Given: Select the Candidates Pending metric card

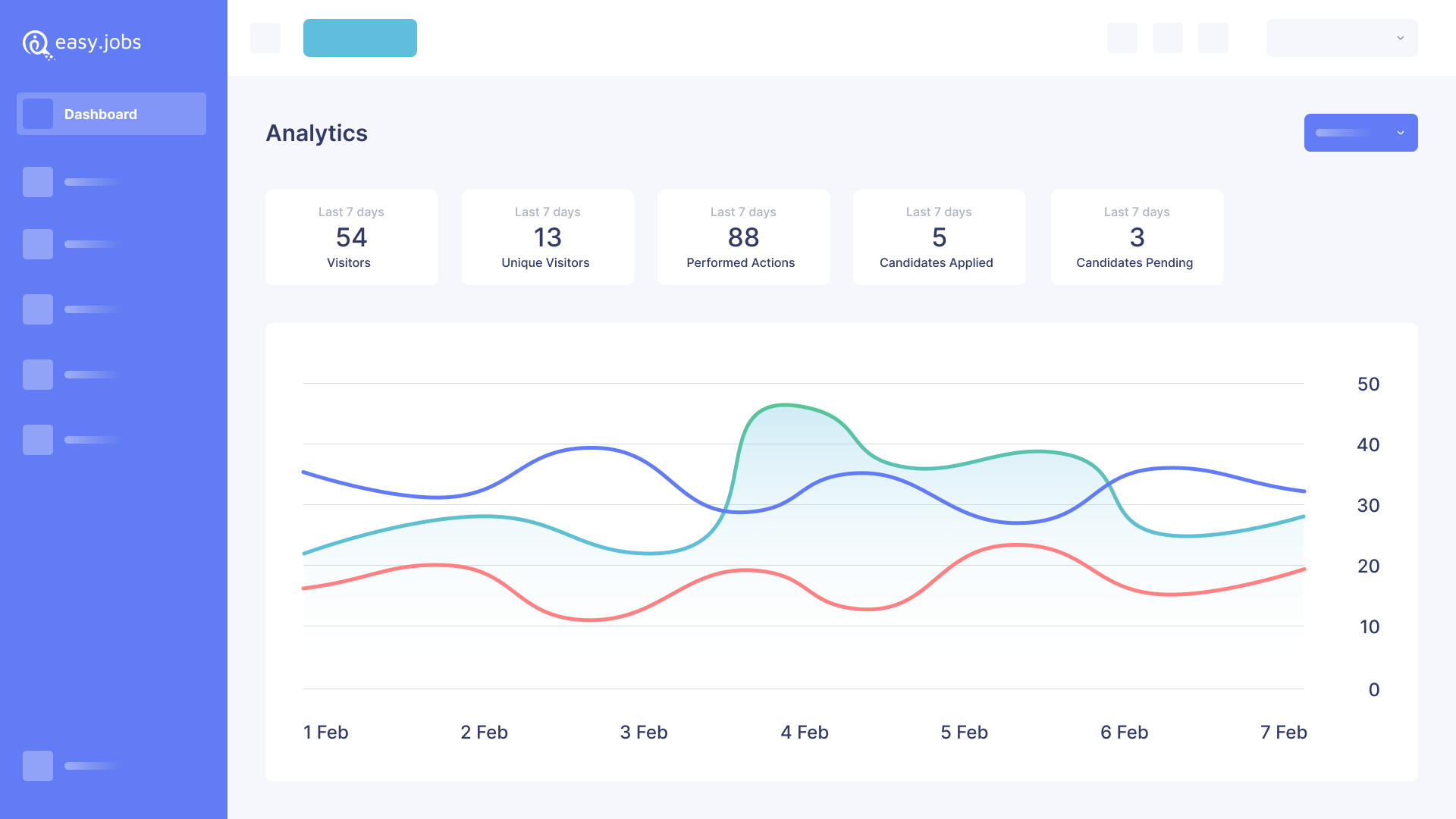Looking at the screenshot, I should 1135,237.
